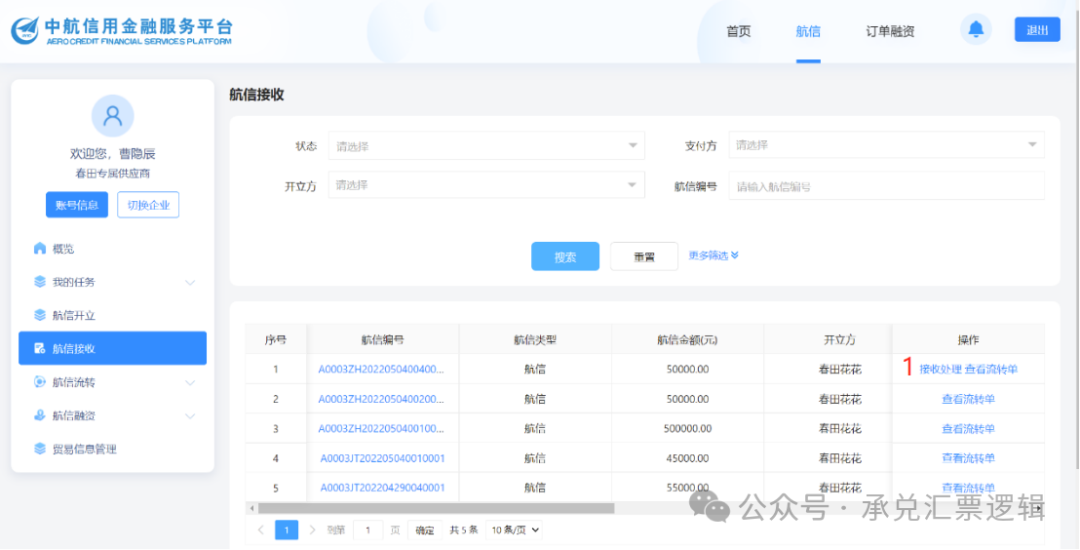Image resolution: width=1080 pixels, height=550 pixels.
Task: Open 航信 number A0003JT202204290040001
Action: [x=383, y=487]
